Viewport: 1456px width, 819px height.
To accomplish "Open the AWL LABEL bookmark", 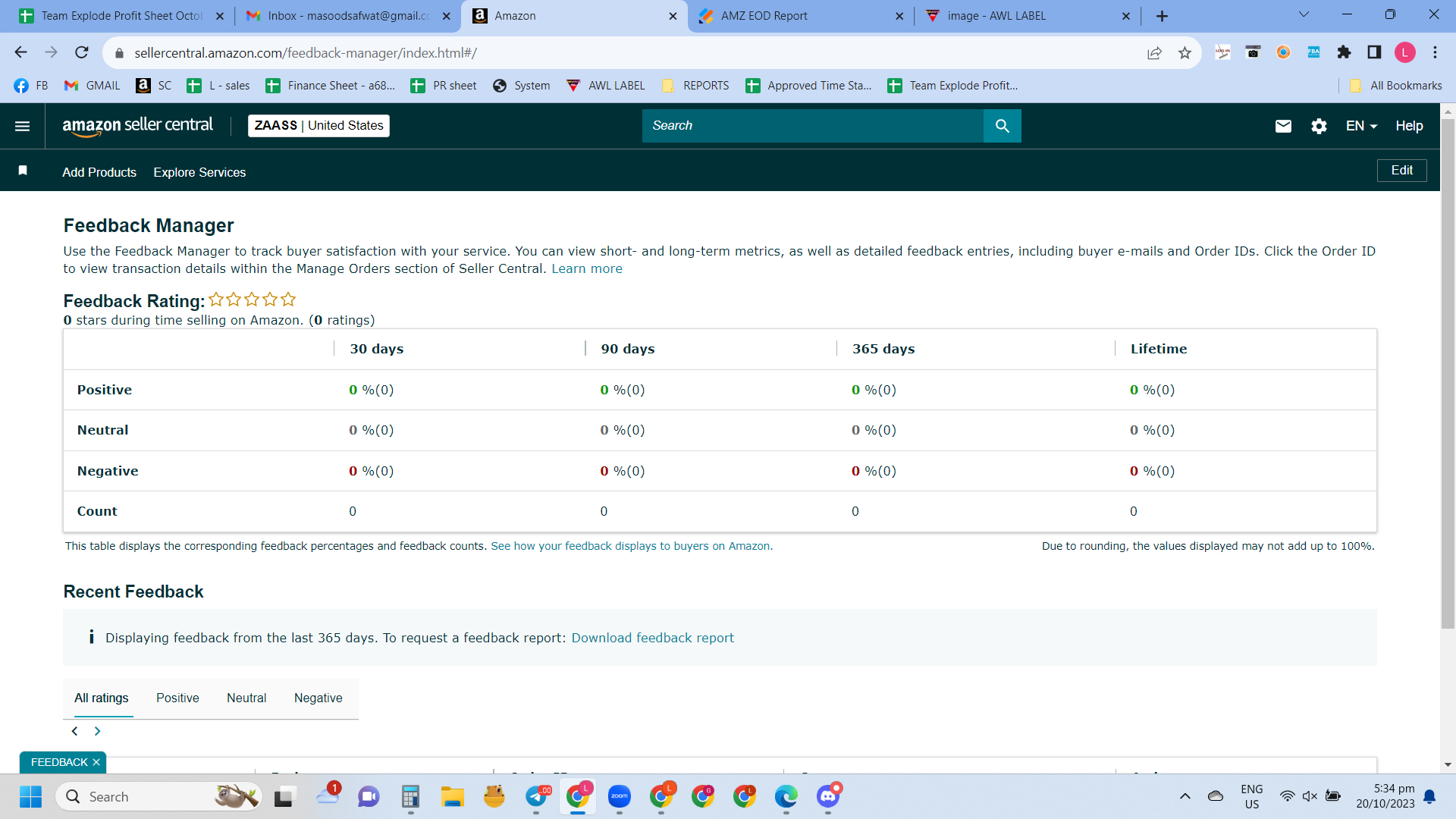I will [606, 86].
